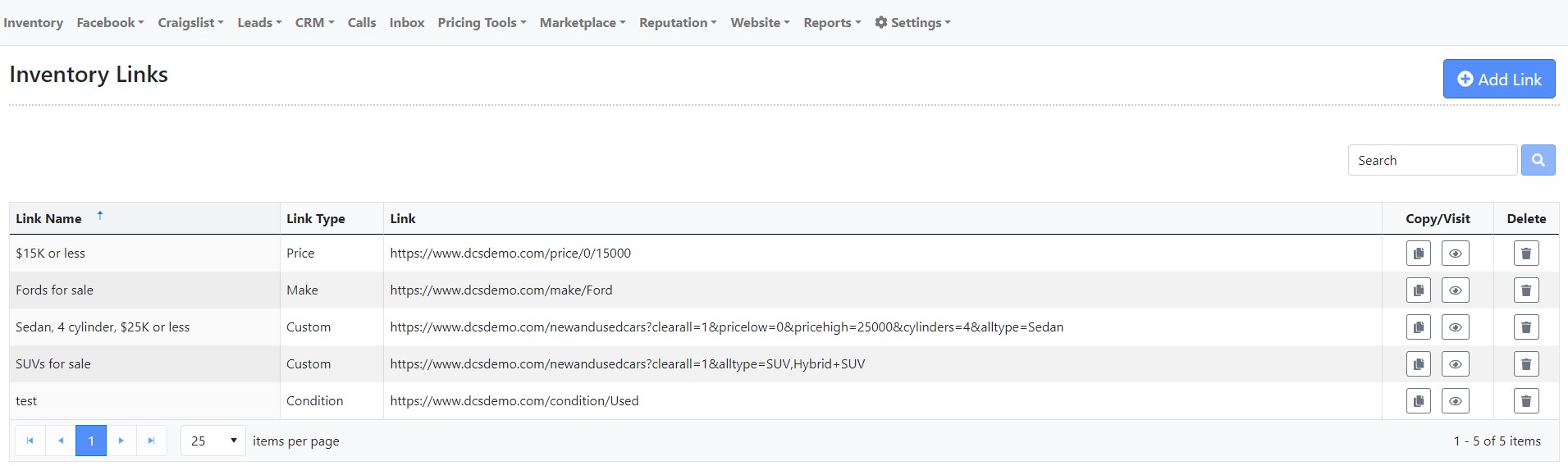
Task: Delete the Fords for sale link
Action: [1525, 290]
